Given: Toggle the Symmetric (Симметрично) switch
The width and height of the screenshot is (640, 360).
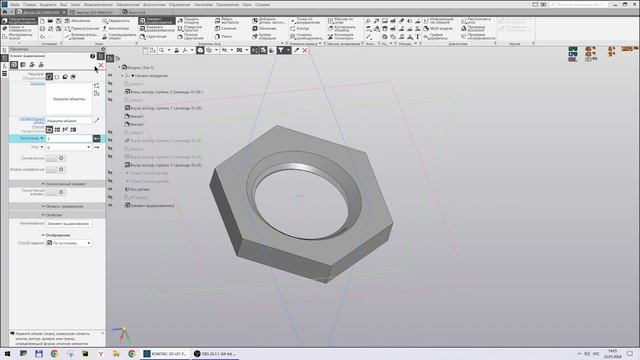Looking at the screenshot, I should 56,158.
